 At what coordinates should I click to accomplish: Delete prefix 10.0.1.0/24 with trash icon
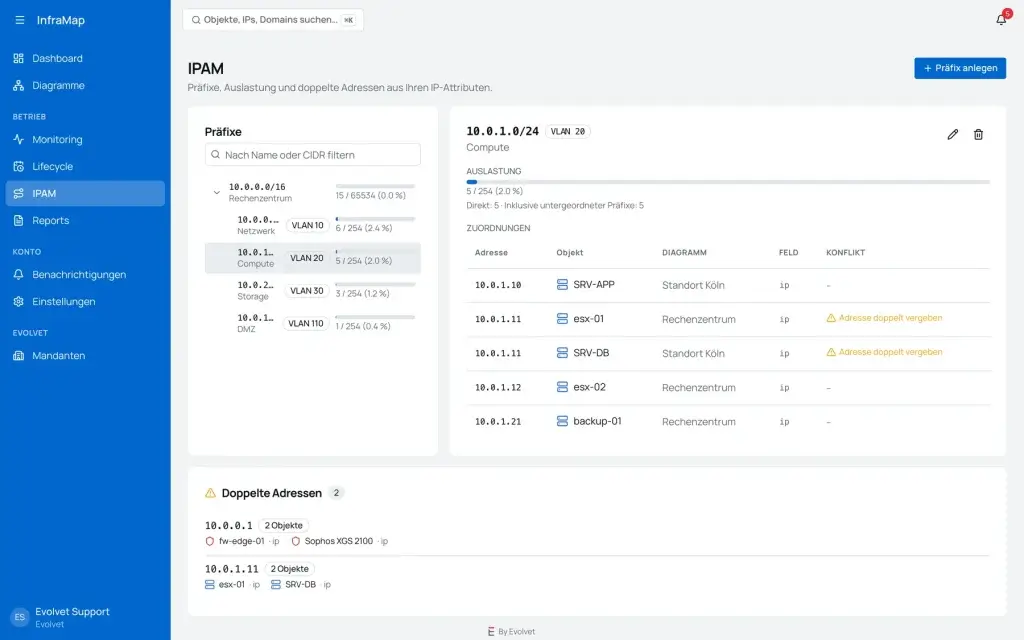(978, 135)
